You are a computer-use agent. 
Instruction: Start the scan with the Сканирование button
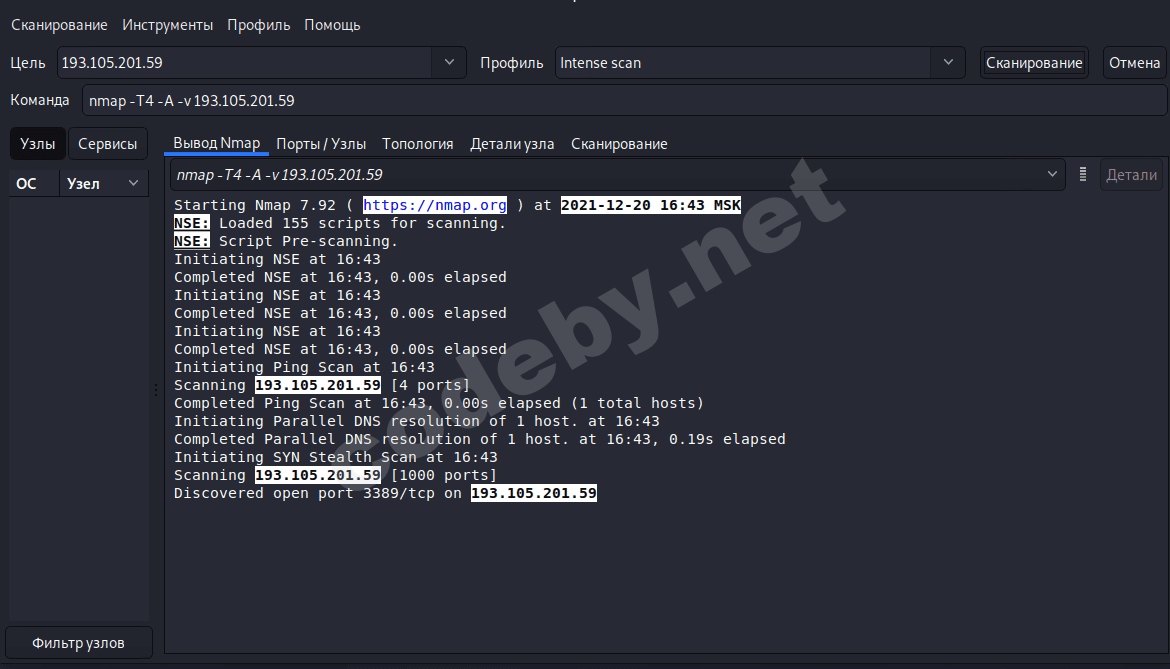[1034, 62]
